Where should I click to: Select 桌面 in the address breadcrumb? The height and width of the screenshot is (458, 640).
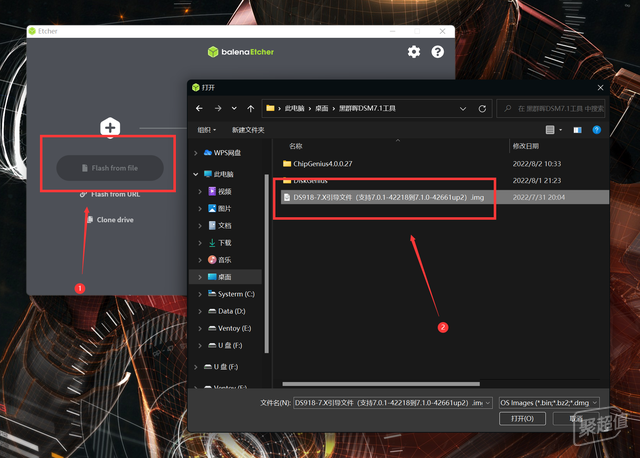point(322,108)
